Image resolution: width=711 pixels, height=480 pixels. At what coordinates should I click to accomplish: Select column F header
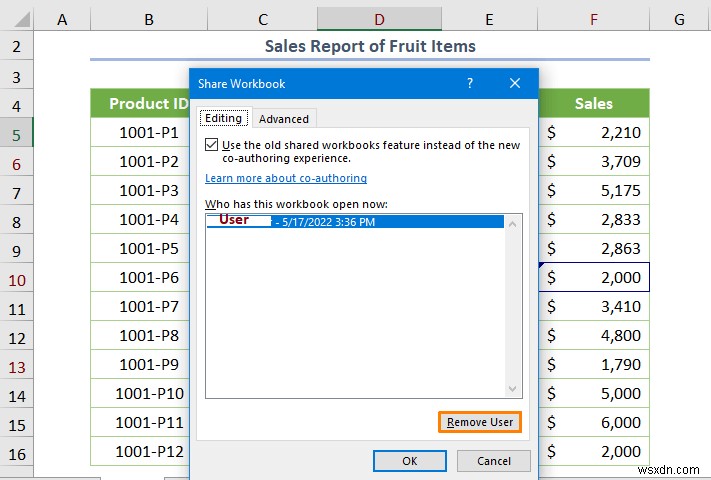point(594,19)
